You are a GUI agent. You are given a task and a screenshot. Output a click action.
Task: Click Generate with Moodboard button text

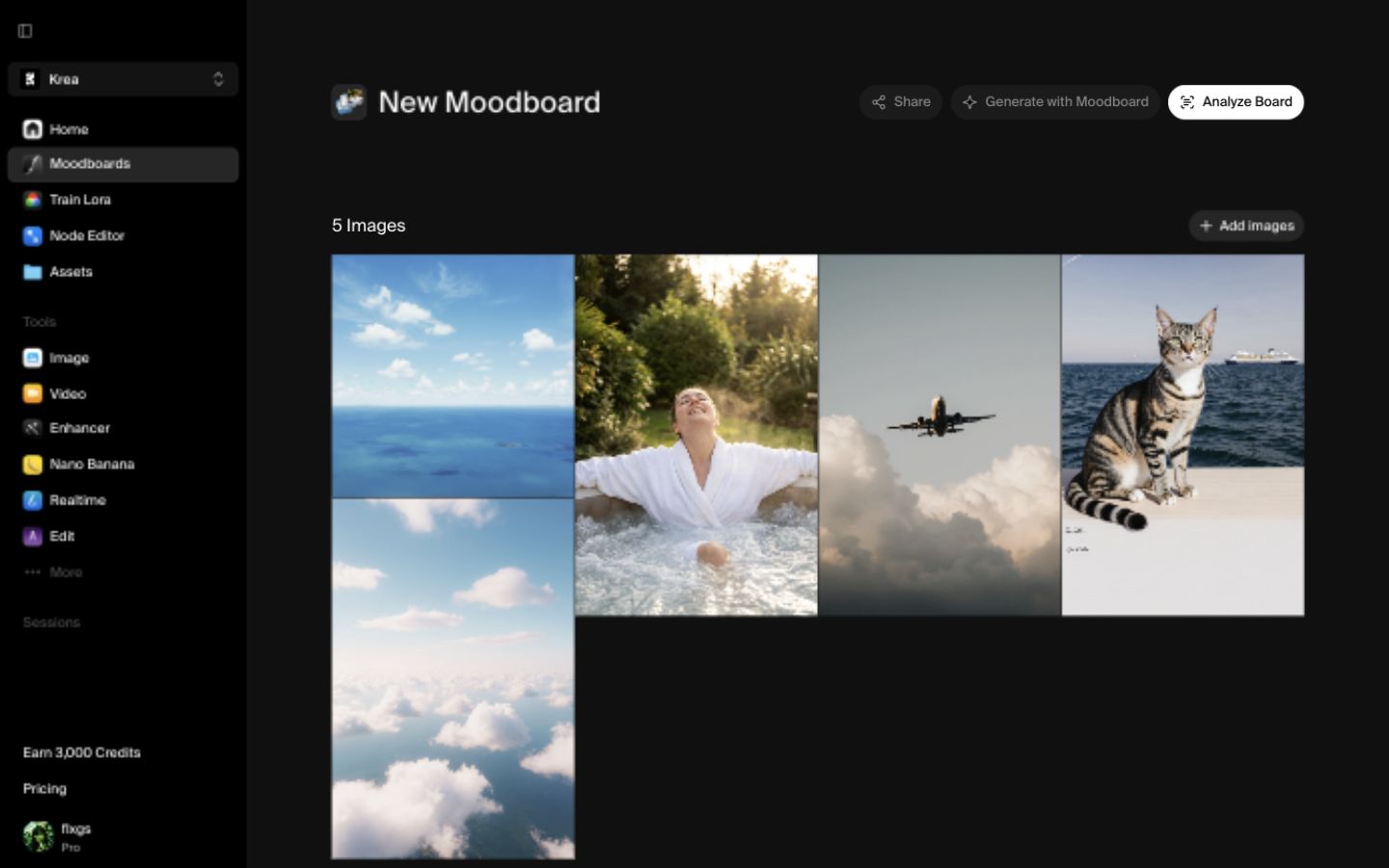point(1067,101)
